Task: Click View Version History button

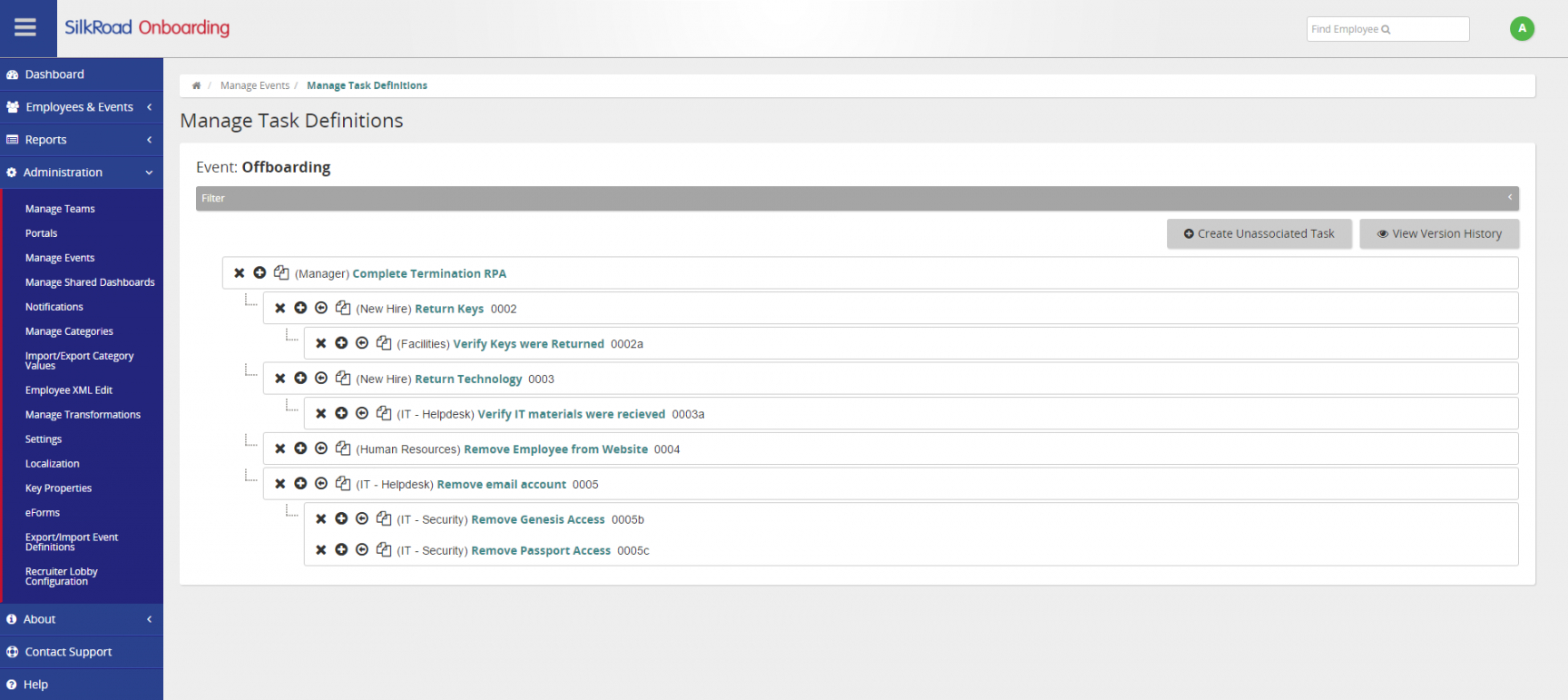Action: click(1438, 234)
